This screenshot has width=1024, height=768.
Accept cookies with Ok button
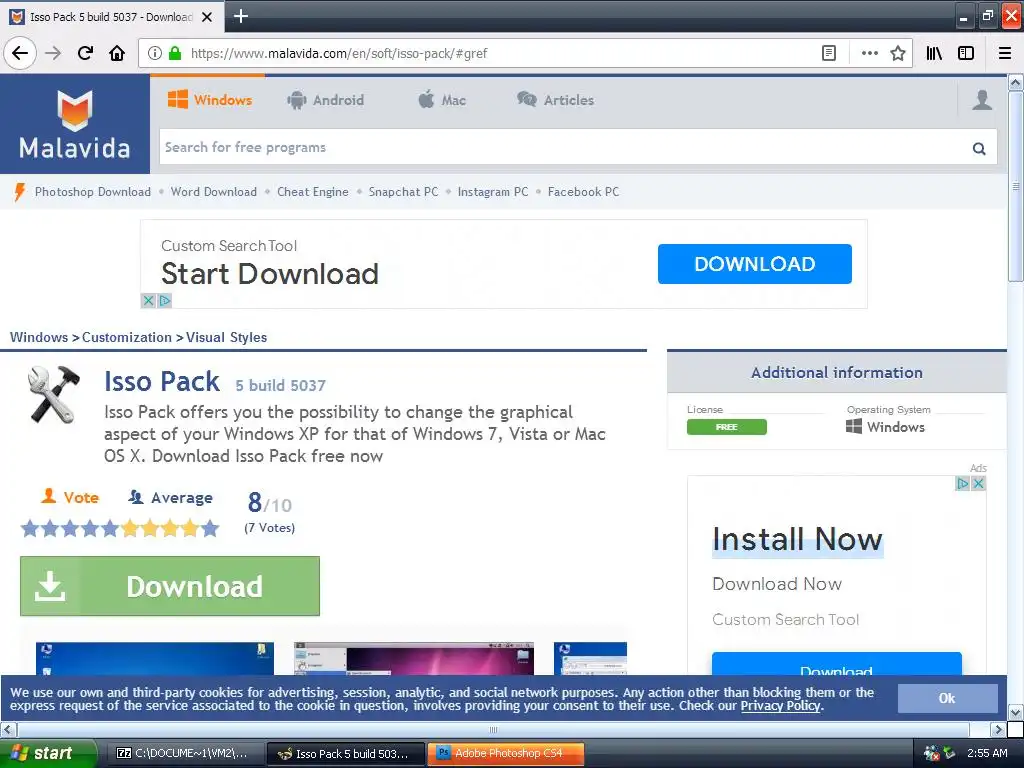pos(947,698)
